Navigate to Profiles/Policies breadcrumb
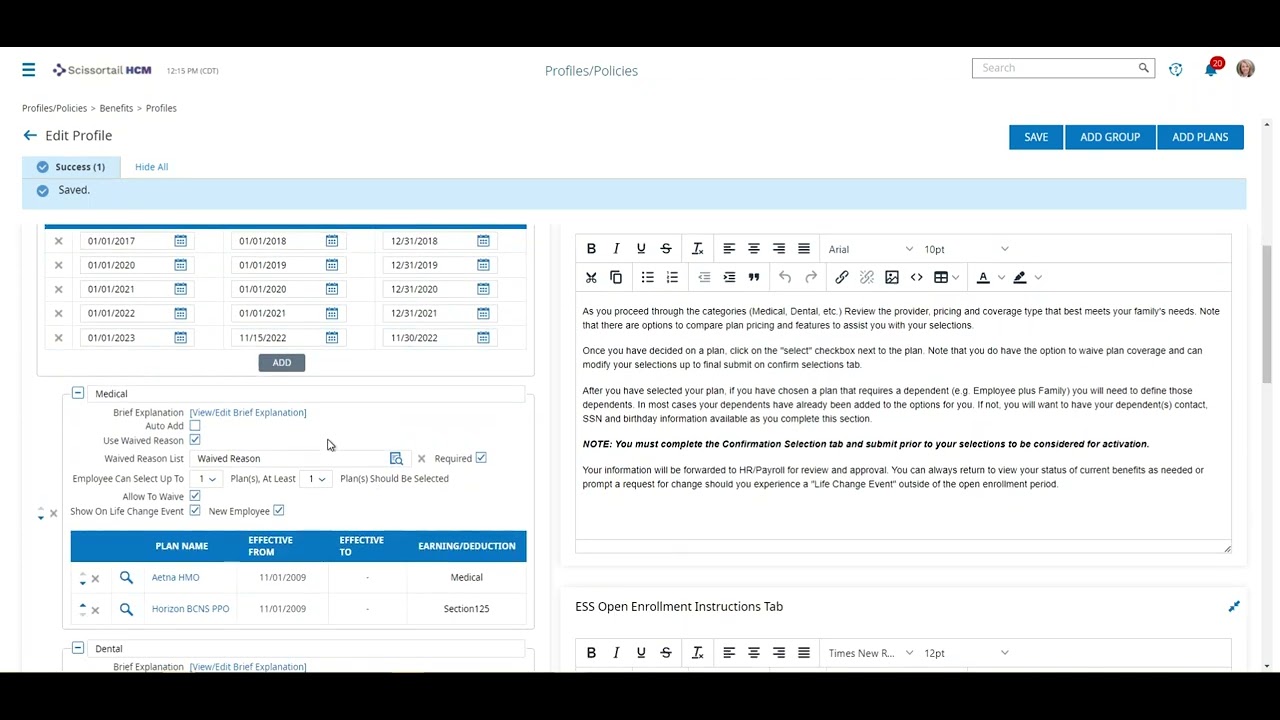Image resolution: width=1280 pixels, height=720 pixels. pos(54,108)
